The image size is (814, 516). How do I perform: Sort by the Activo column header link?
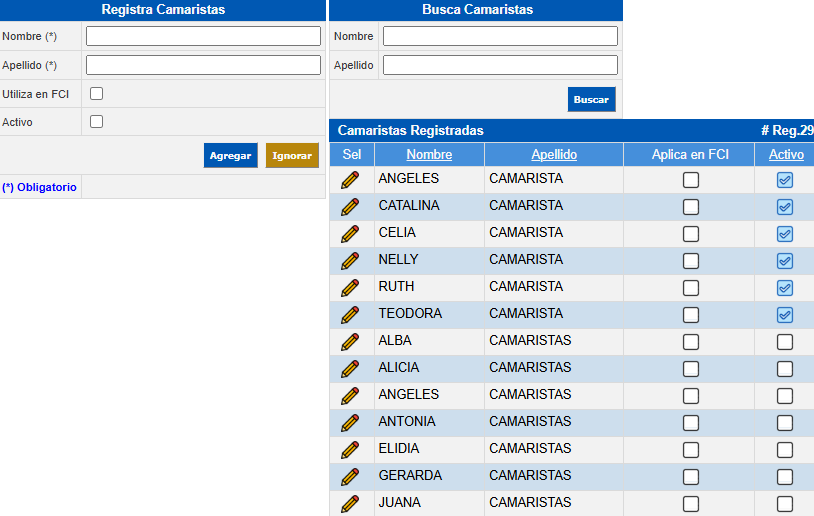786,155
